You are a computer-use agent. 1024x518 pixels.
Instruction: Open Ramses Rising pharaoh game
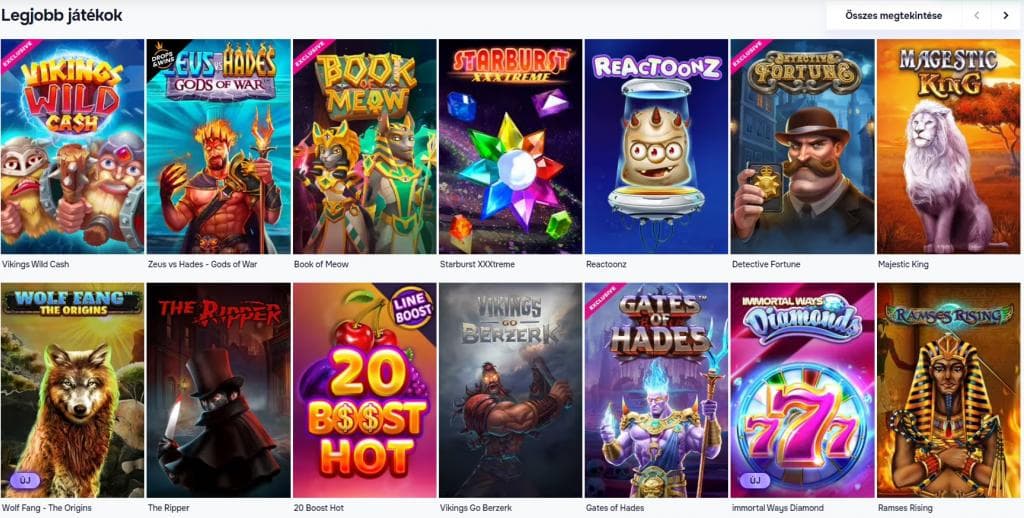click(x=948, y=391)
